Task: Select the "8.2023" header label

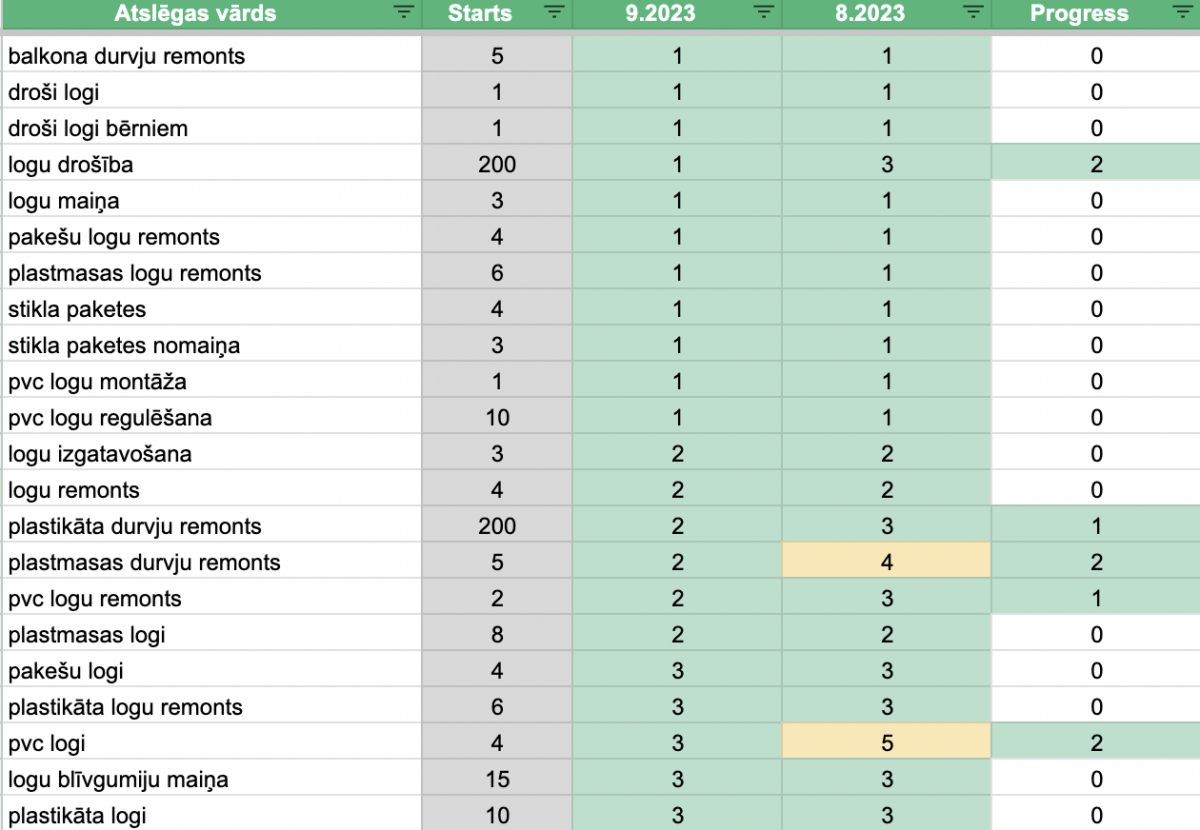Action: (x=870, y=14)
